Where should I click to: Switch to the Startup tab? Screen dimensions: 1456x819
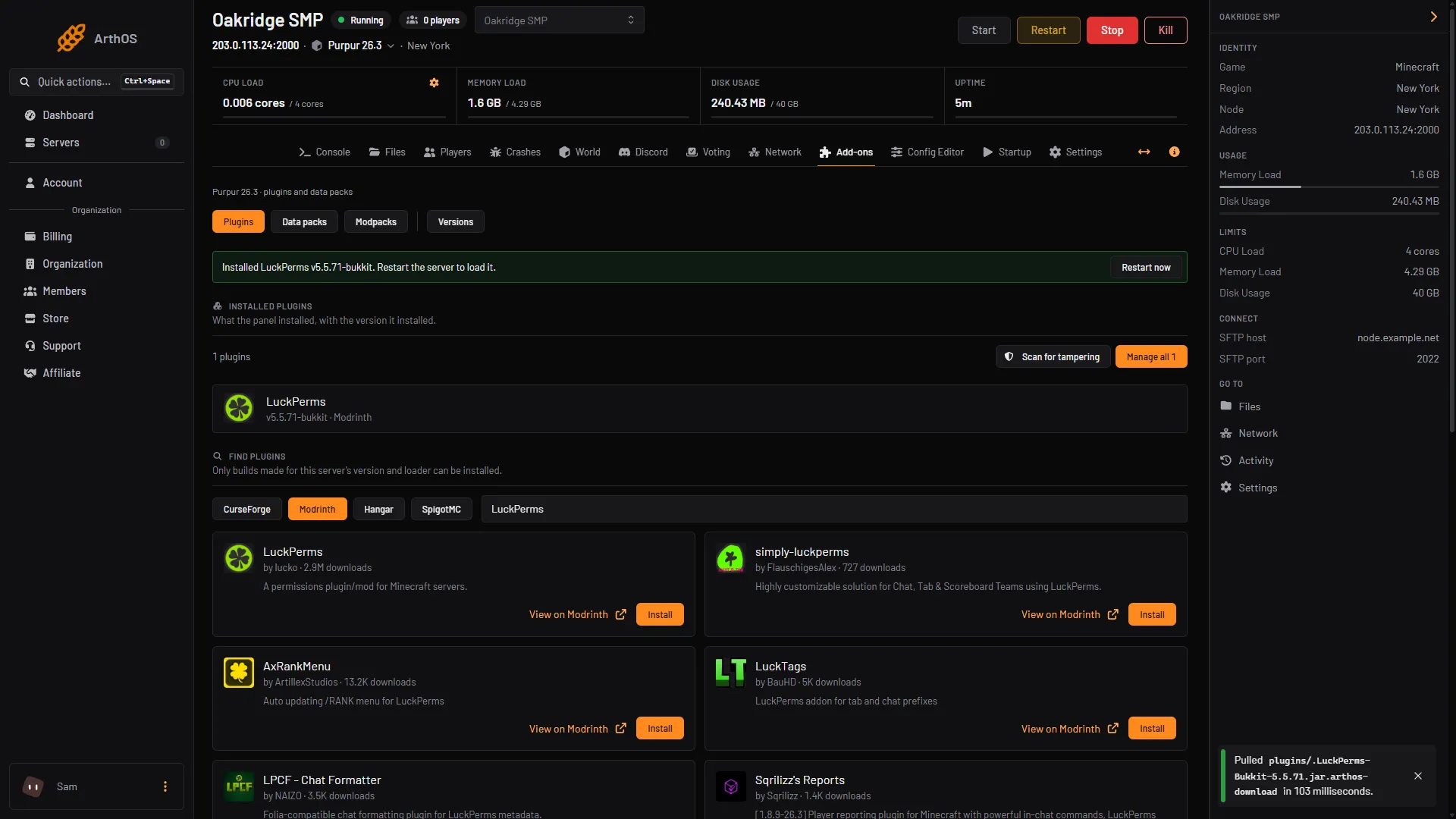(1007, 152)
